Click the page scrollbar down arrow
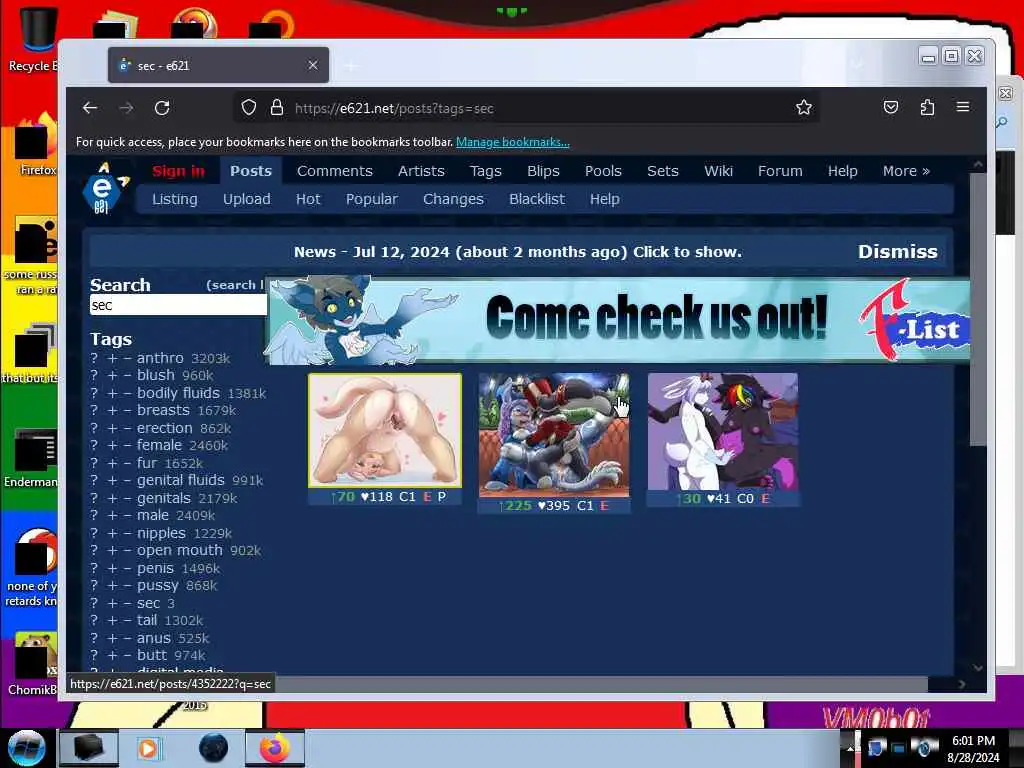Viewport: 1024px width, 768px height. coord(978,668)
